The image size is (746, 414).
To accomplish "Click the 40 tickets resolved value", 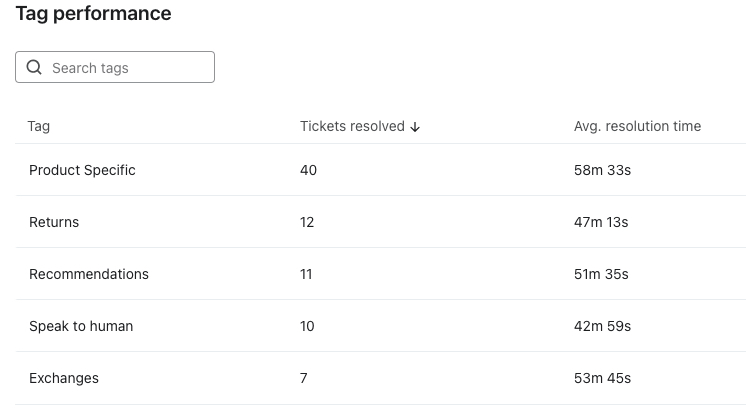I will pos(308,170).
